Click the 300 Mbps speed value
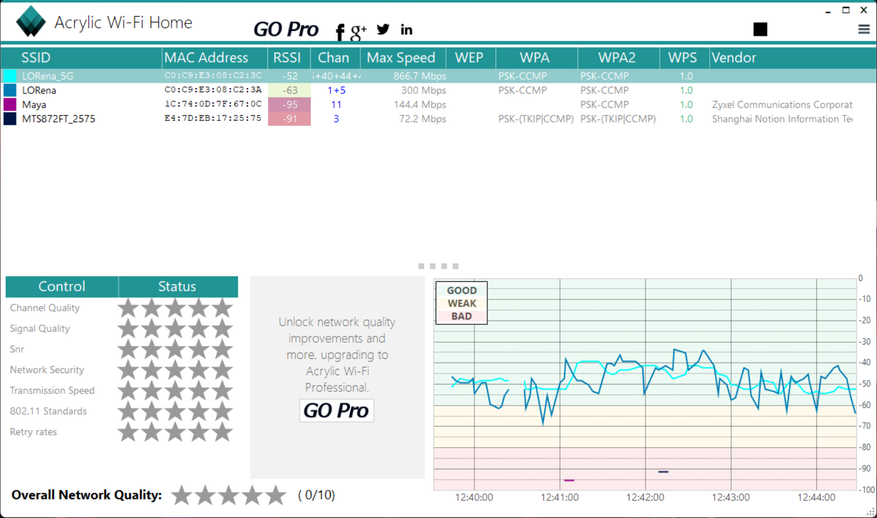This screenshot has width=877, height=518. 423,90
